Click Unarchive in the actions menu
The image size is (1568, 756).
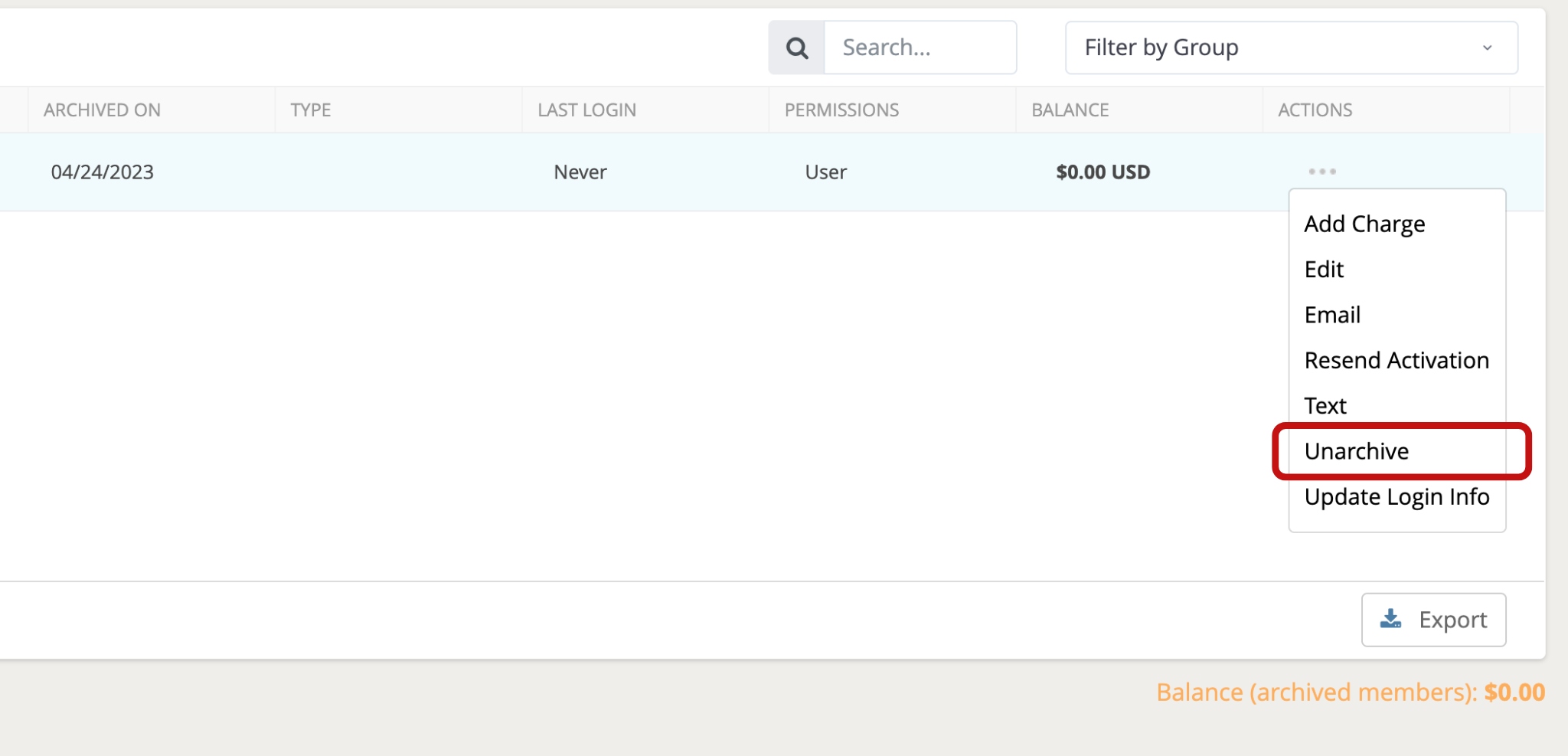[x=1357, y=451]
